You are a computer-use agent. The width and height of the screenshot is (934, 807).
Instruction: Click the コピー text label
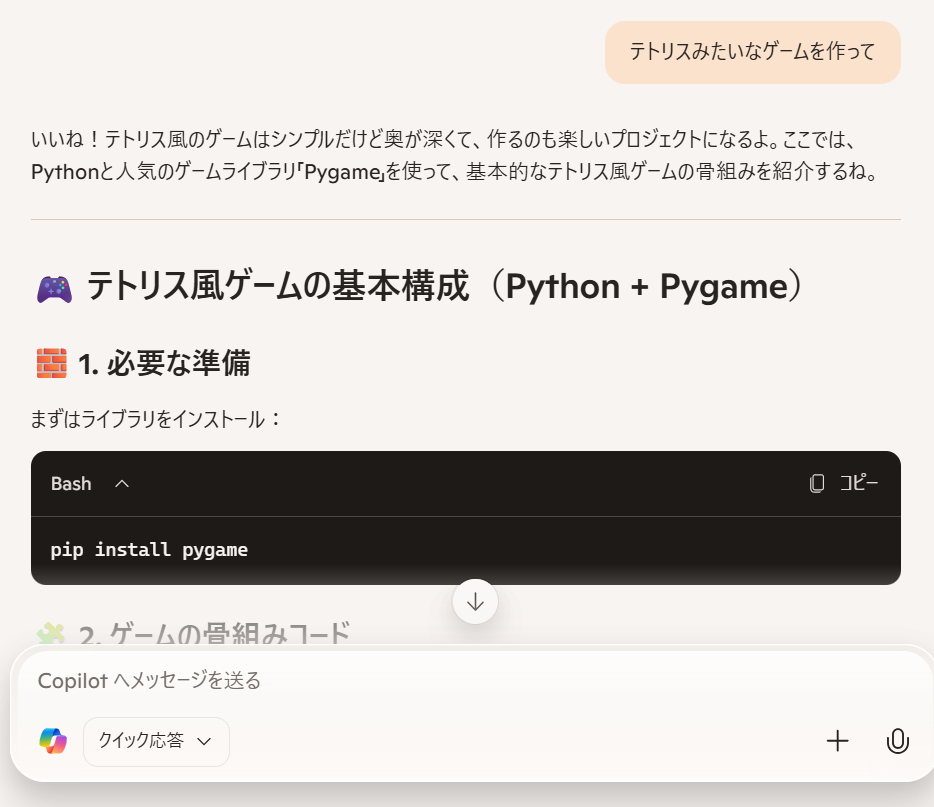pyautogui.click(x=858, y=483)
